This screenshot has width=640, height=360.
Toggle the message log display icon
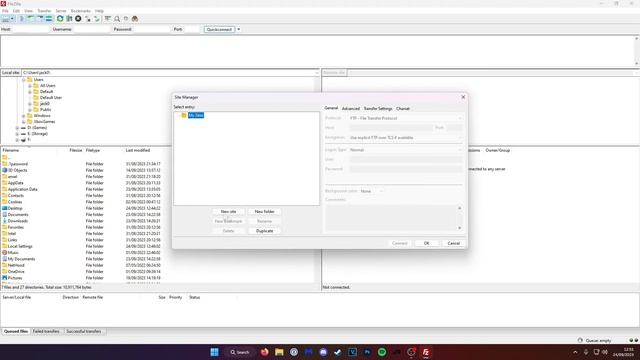(x=22, y=19)
